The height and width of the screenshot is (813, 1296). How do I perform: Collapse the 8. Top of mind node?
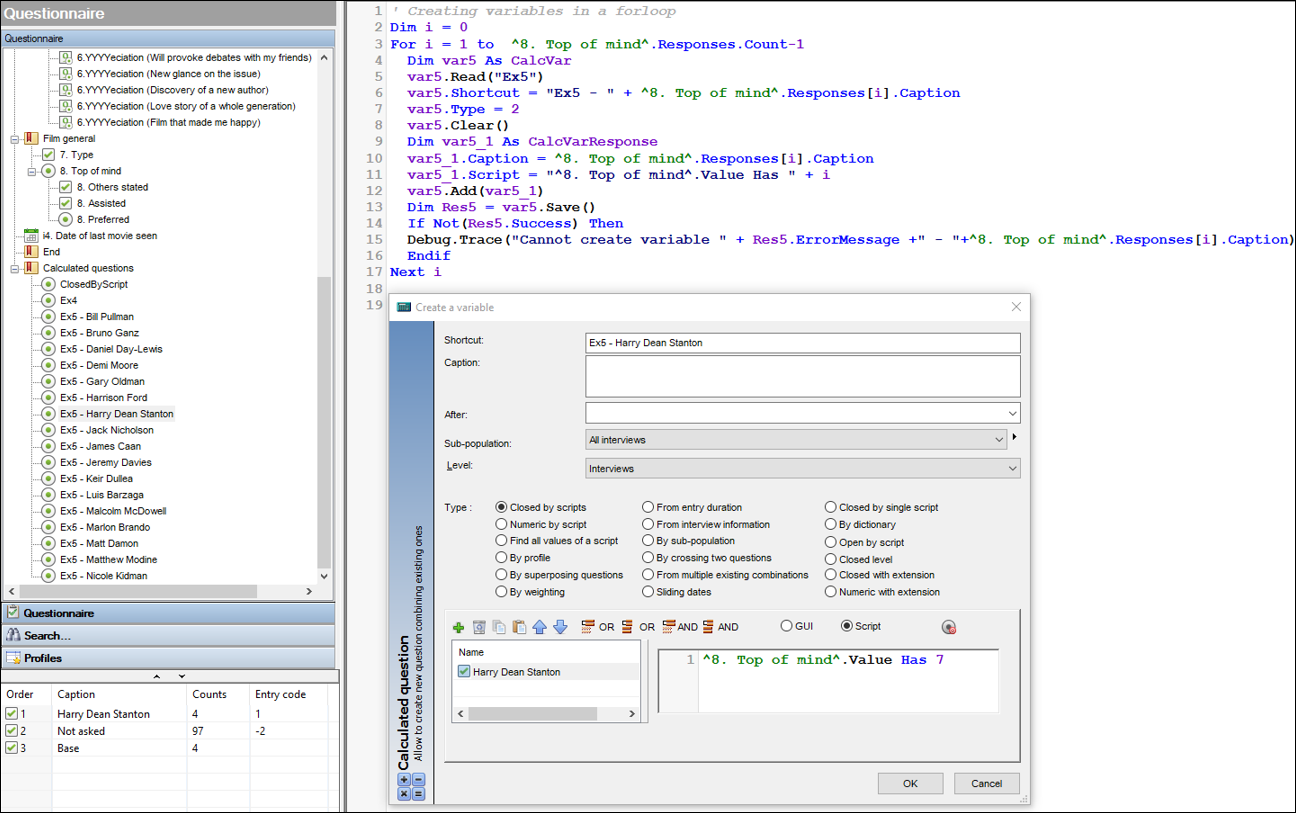point(32,172)
